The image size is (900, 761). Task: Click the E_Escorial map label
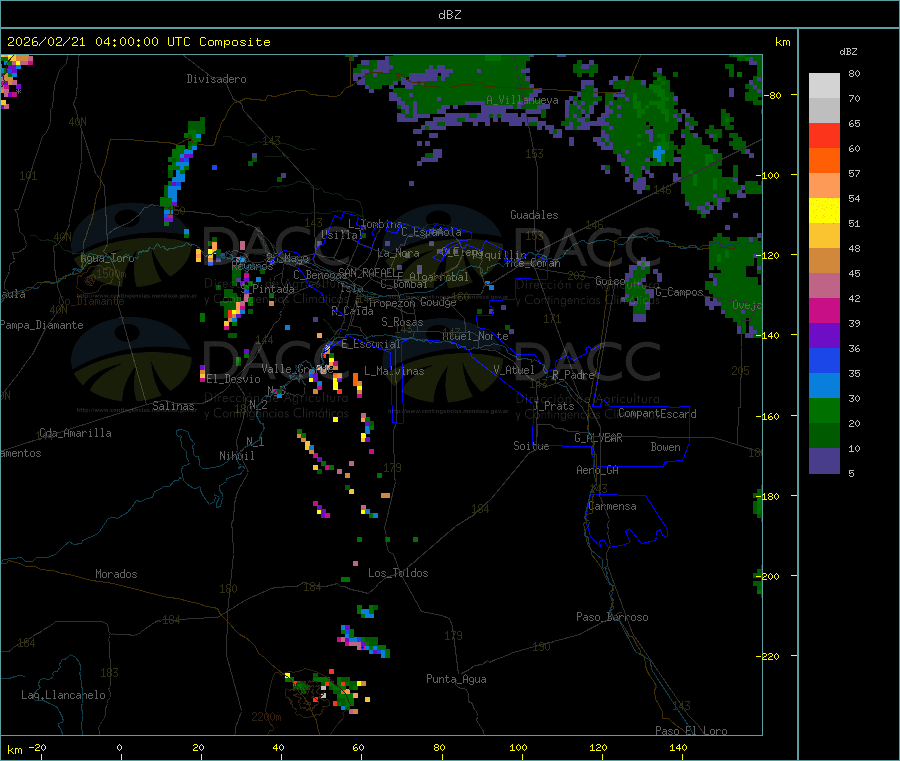point(371,344)
